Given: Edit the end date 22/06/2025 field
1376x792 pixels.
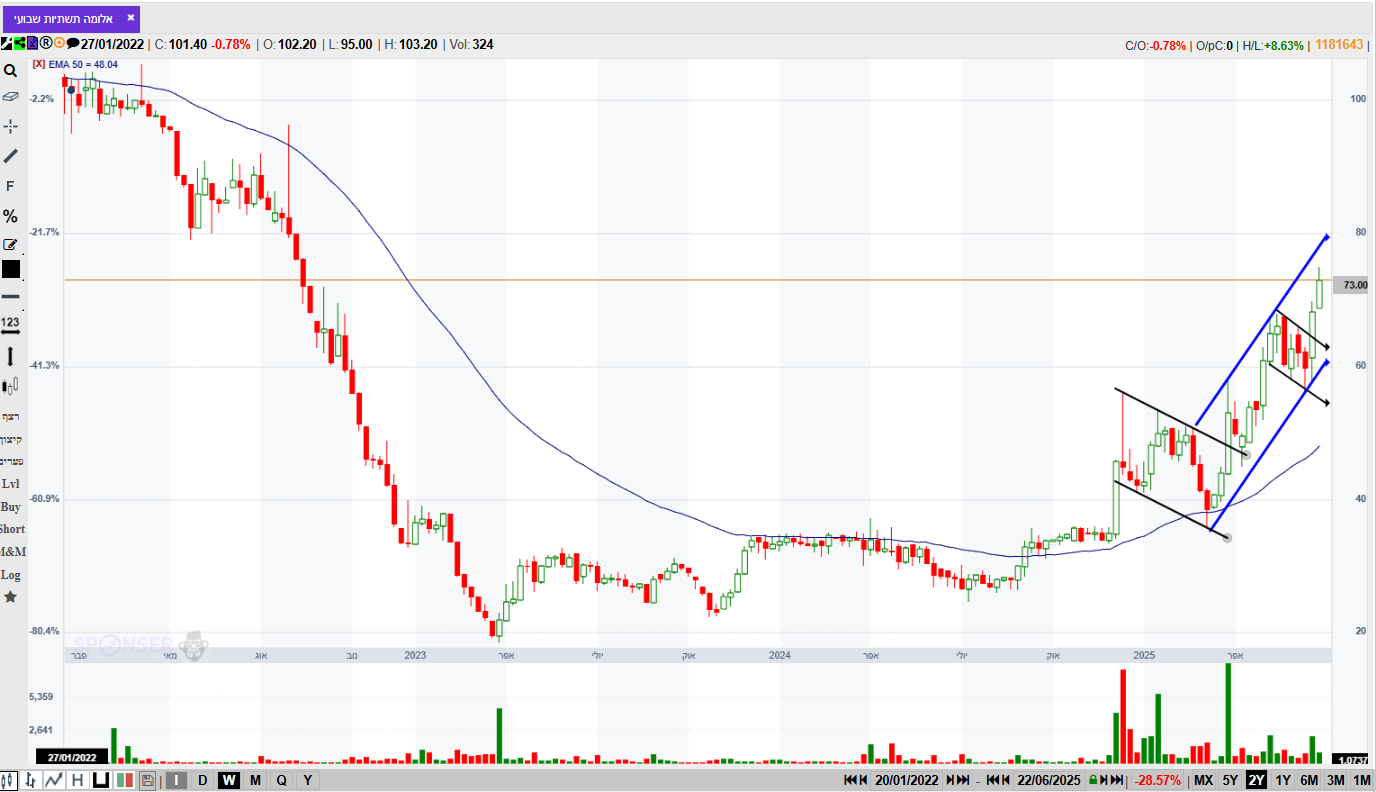Looking at the screenshot, I should click(1050, 780).
